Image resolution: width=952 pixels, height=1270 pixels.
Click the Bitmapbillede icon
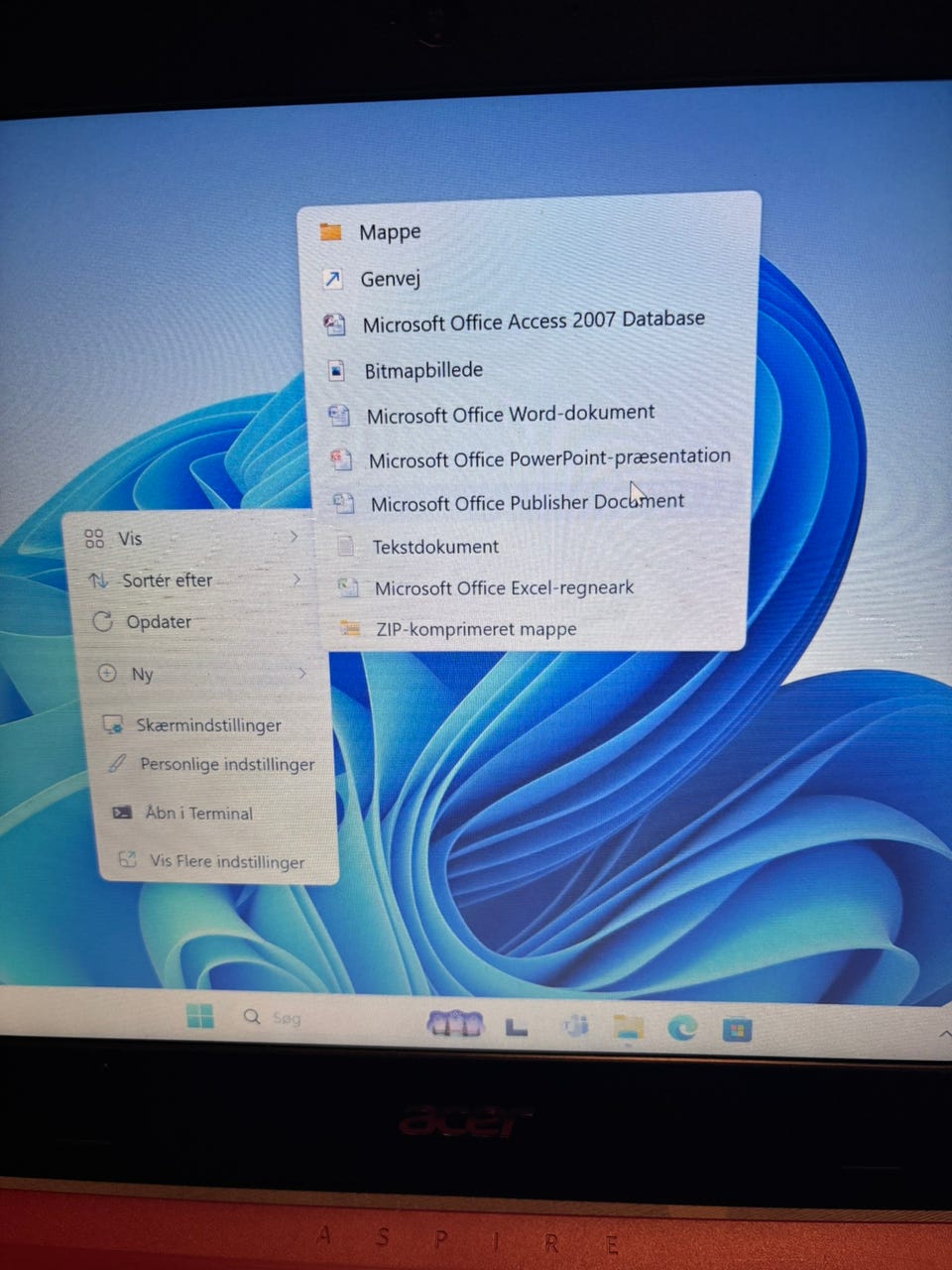coord(337,371)
